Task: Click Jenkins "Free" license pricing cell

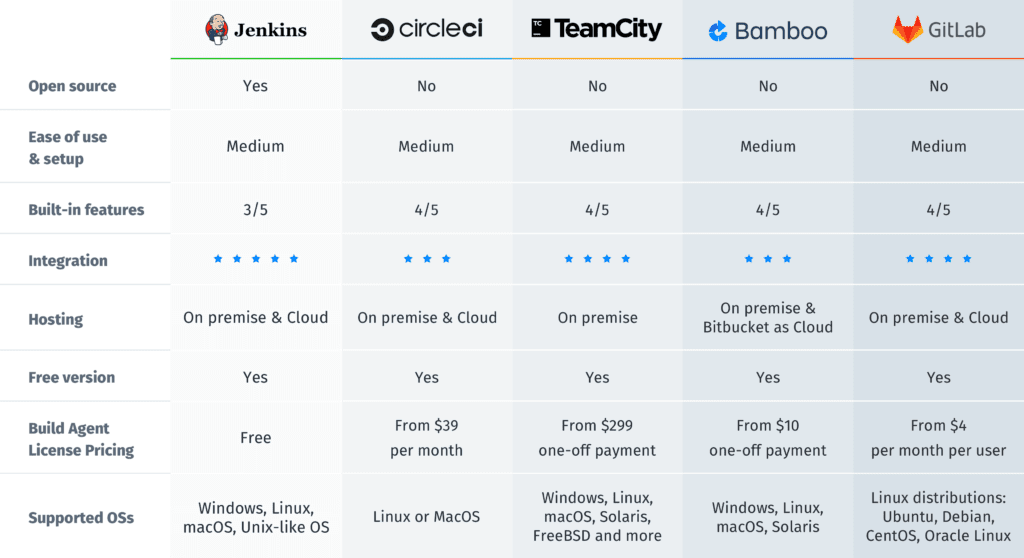Action: (255, 437)
